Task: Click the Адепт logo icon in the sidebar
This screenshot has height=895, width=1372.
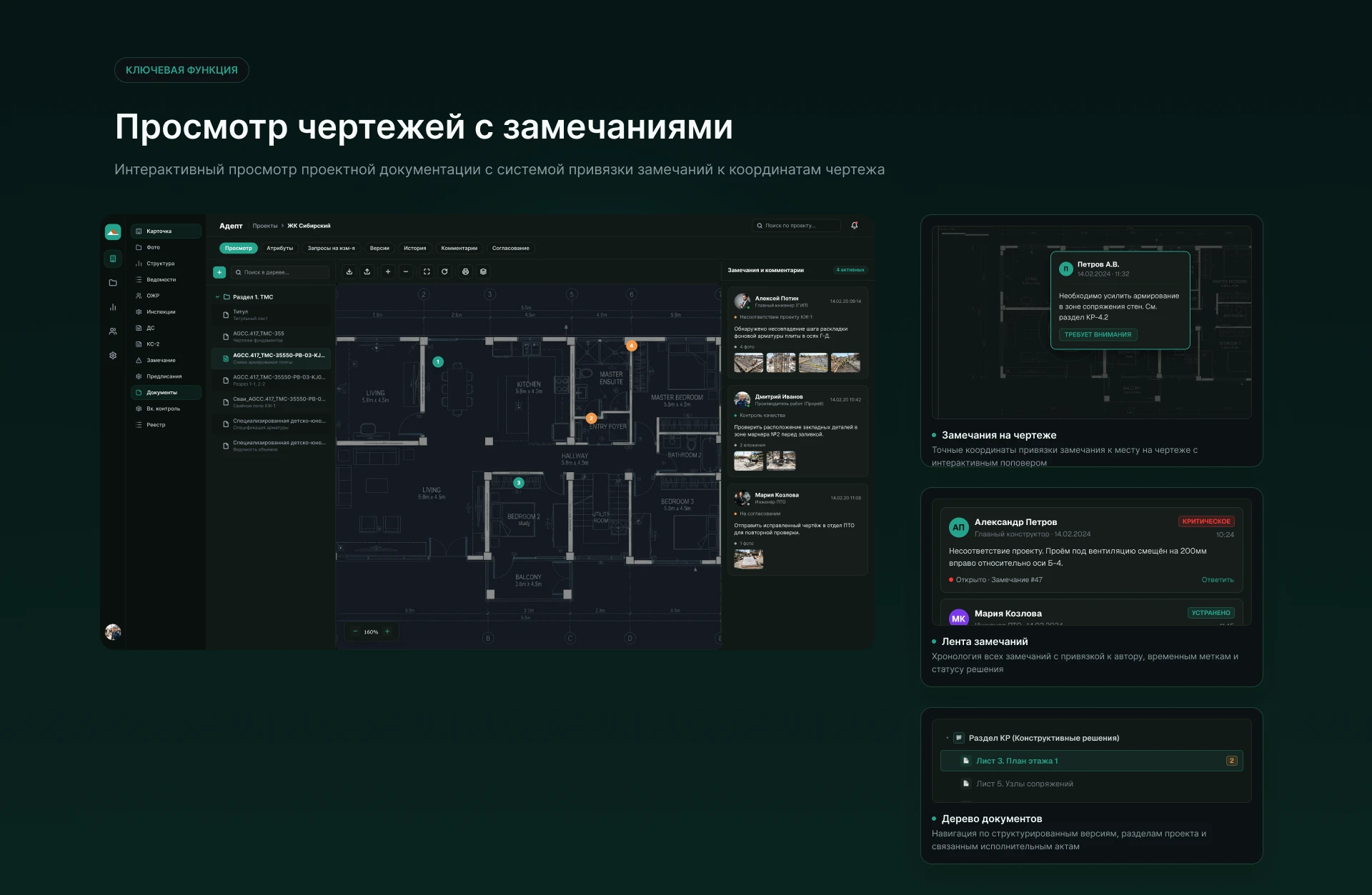Action: tap(113, 231)
